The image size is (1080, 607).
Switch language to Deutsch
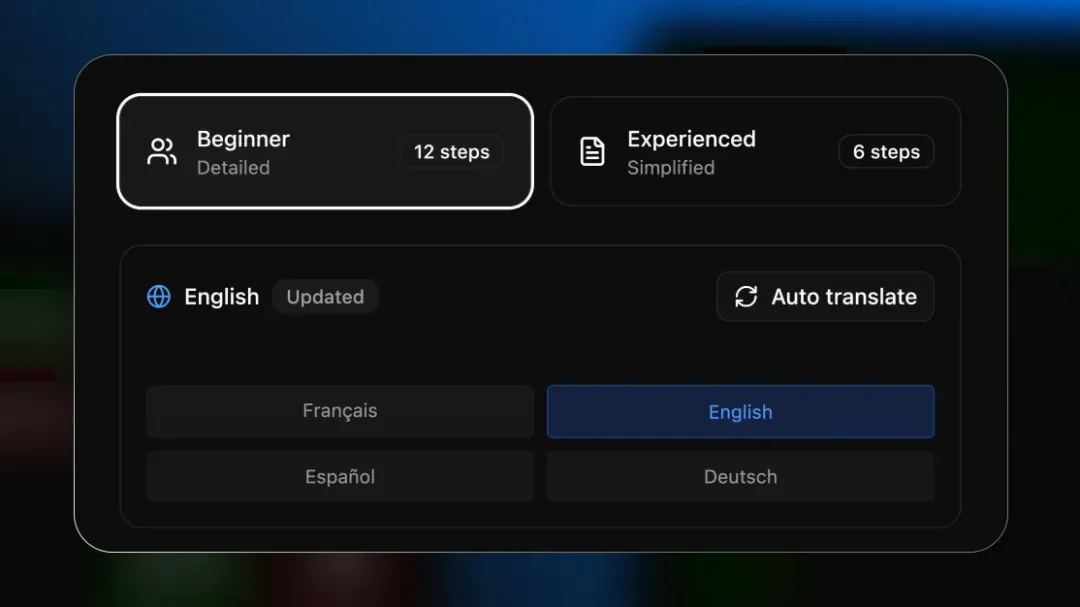coord(740,477)
